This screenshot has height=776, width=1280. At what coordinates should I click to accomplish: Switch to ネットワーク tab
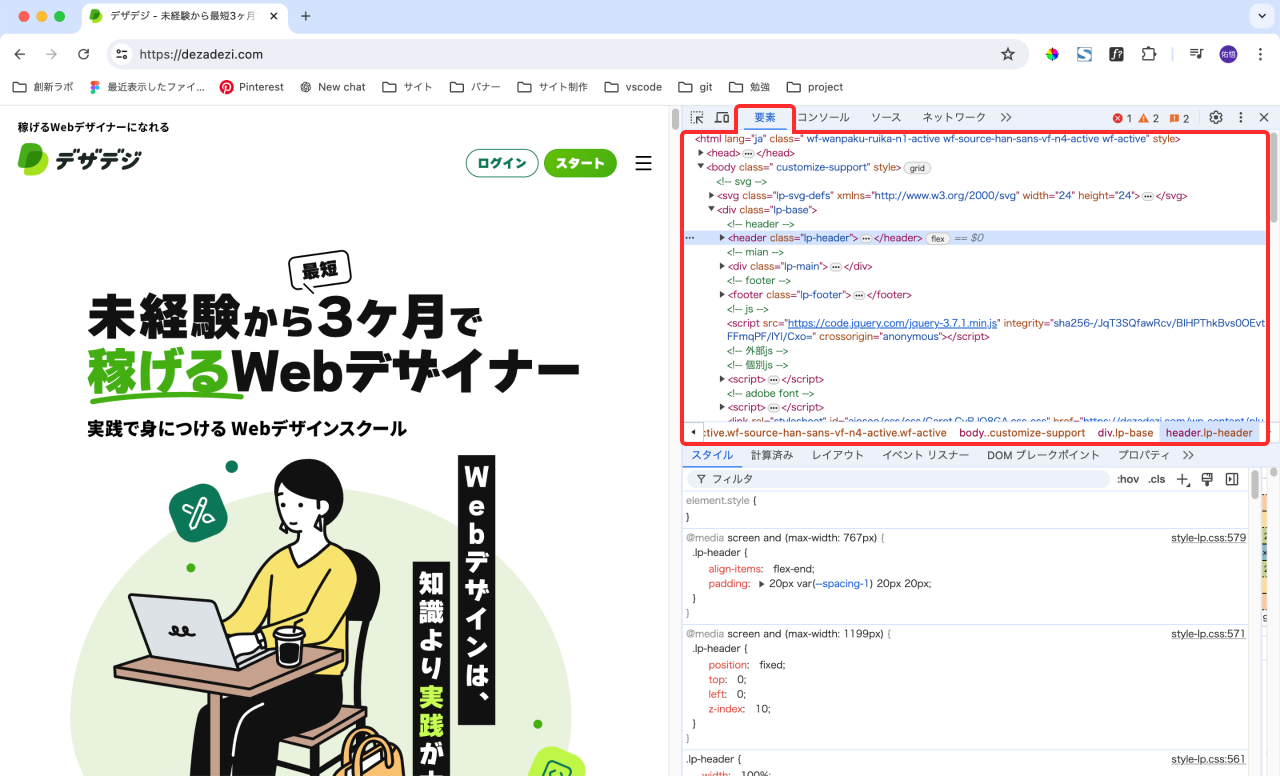pos(954,118)
